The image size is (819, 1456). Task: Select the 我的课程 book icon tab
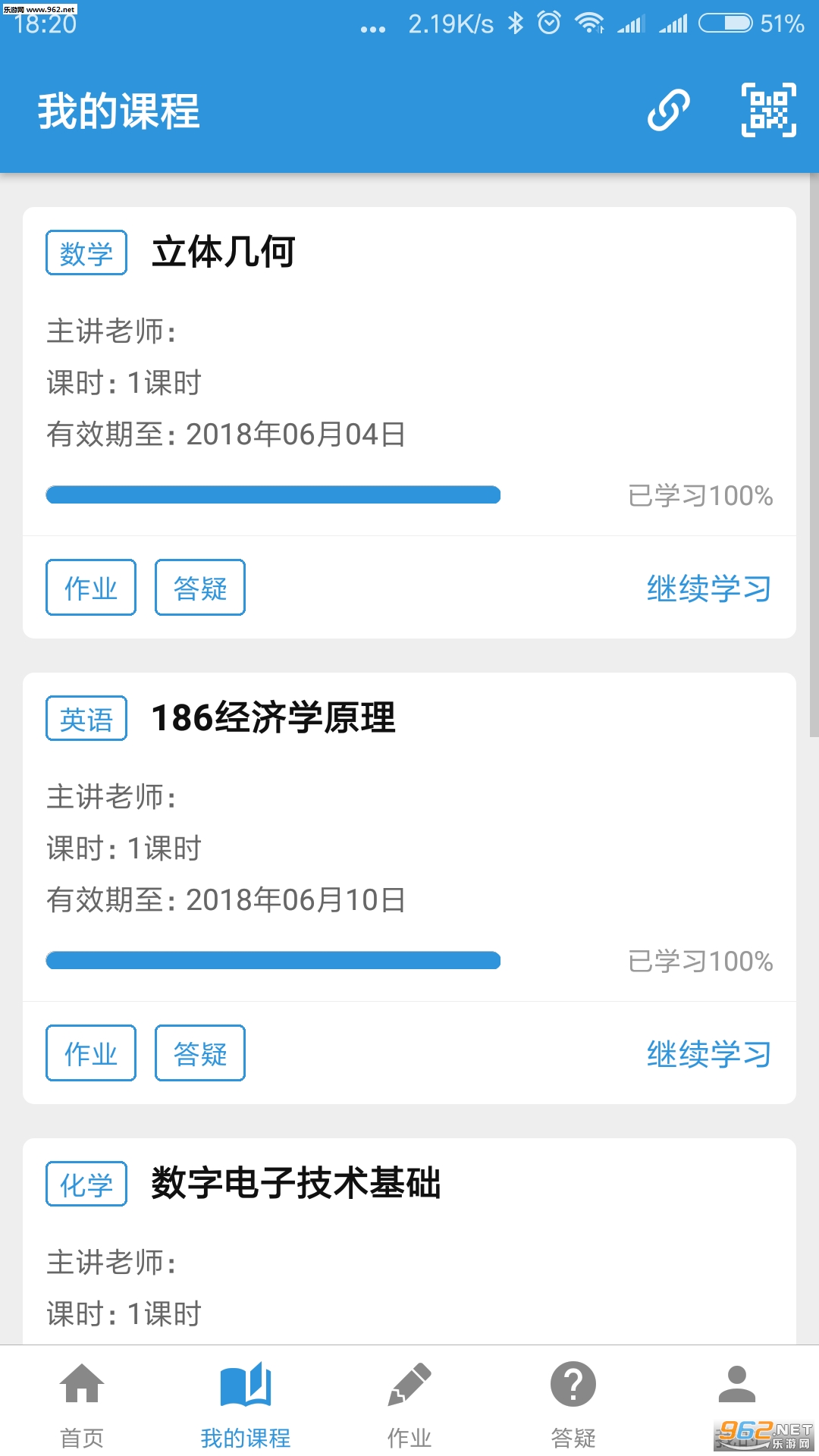coord(245,1401)
